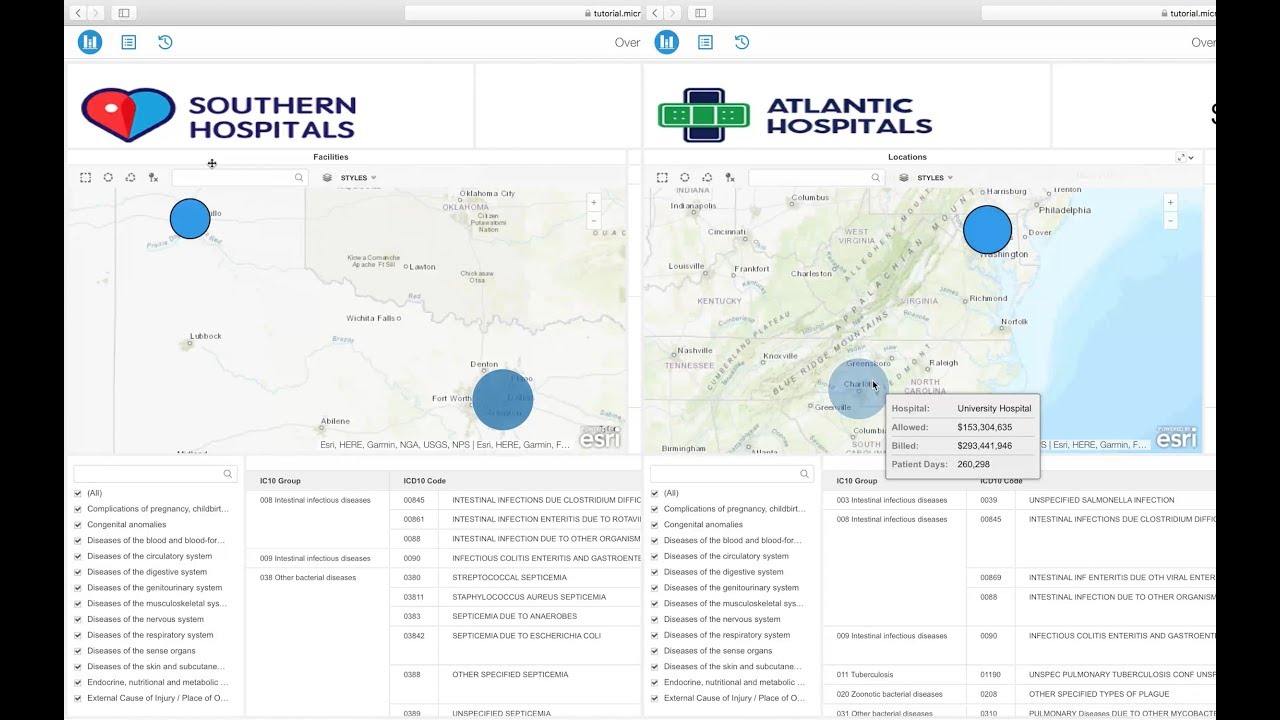The height and width of the screenshot is (720, 1280).
Task: Click Southern Hospitals logo
Action: click(218, 115)
